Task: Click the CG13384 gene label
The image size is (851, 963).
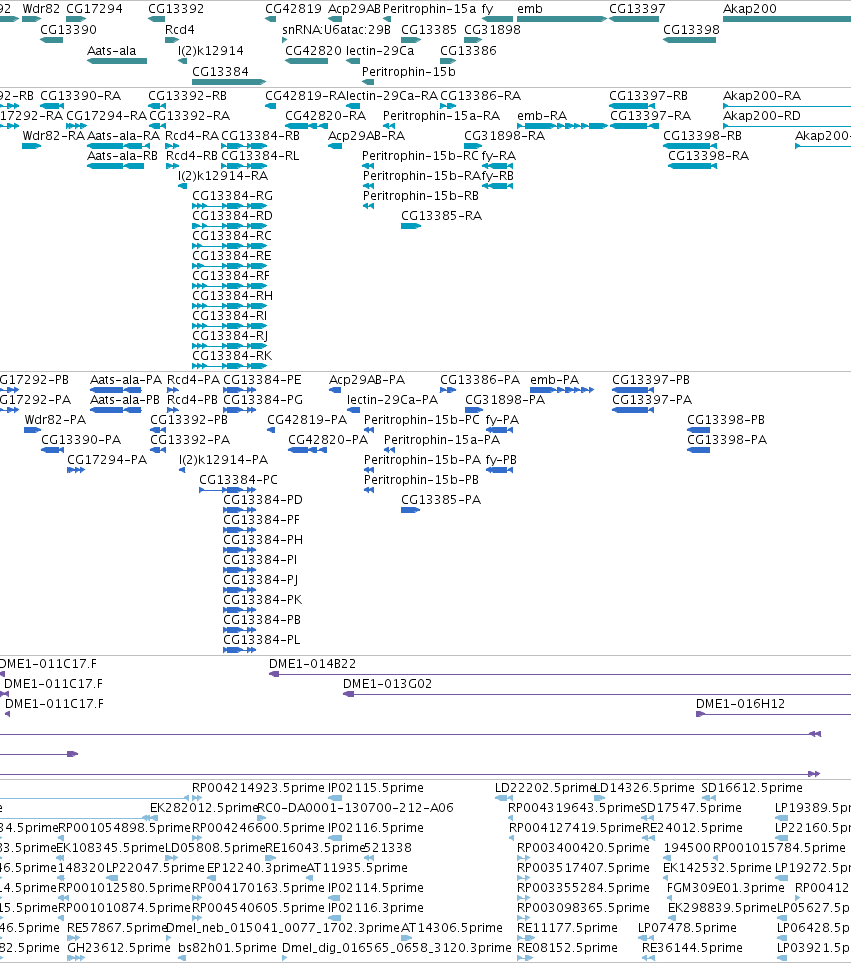Action: (x=220, y=72)
